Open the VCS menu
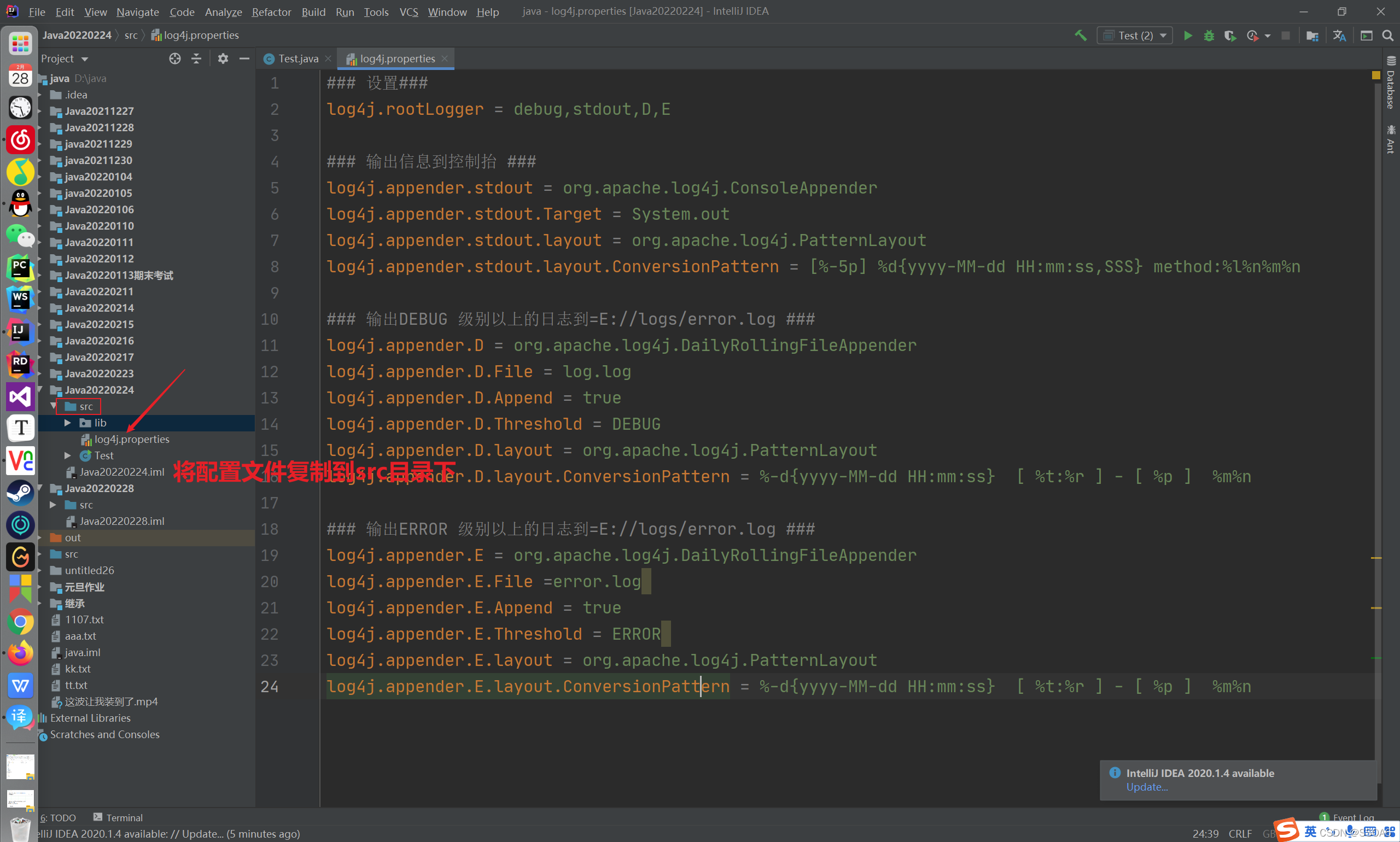The width and height of the screenshot is (1400, 842). 409,11
